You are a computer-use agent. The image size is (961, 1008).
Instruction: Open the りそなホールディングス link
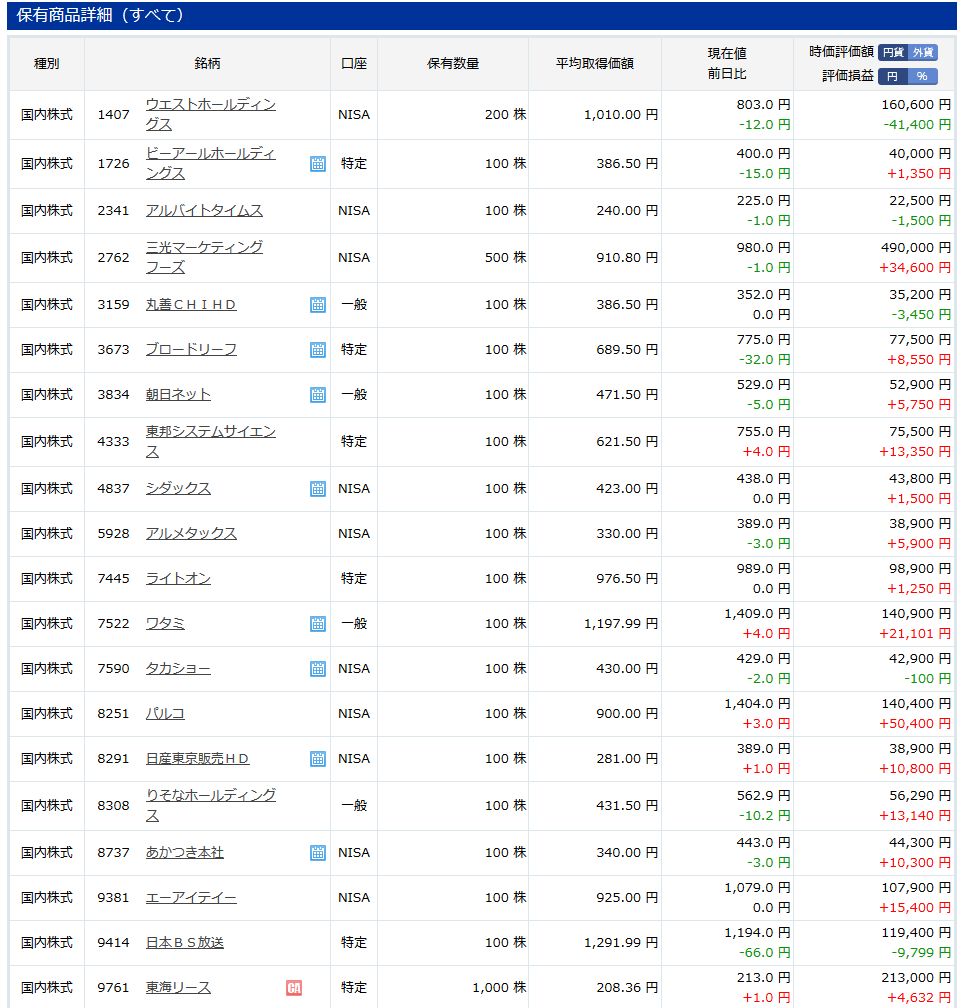tap(211, 805)
